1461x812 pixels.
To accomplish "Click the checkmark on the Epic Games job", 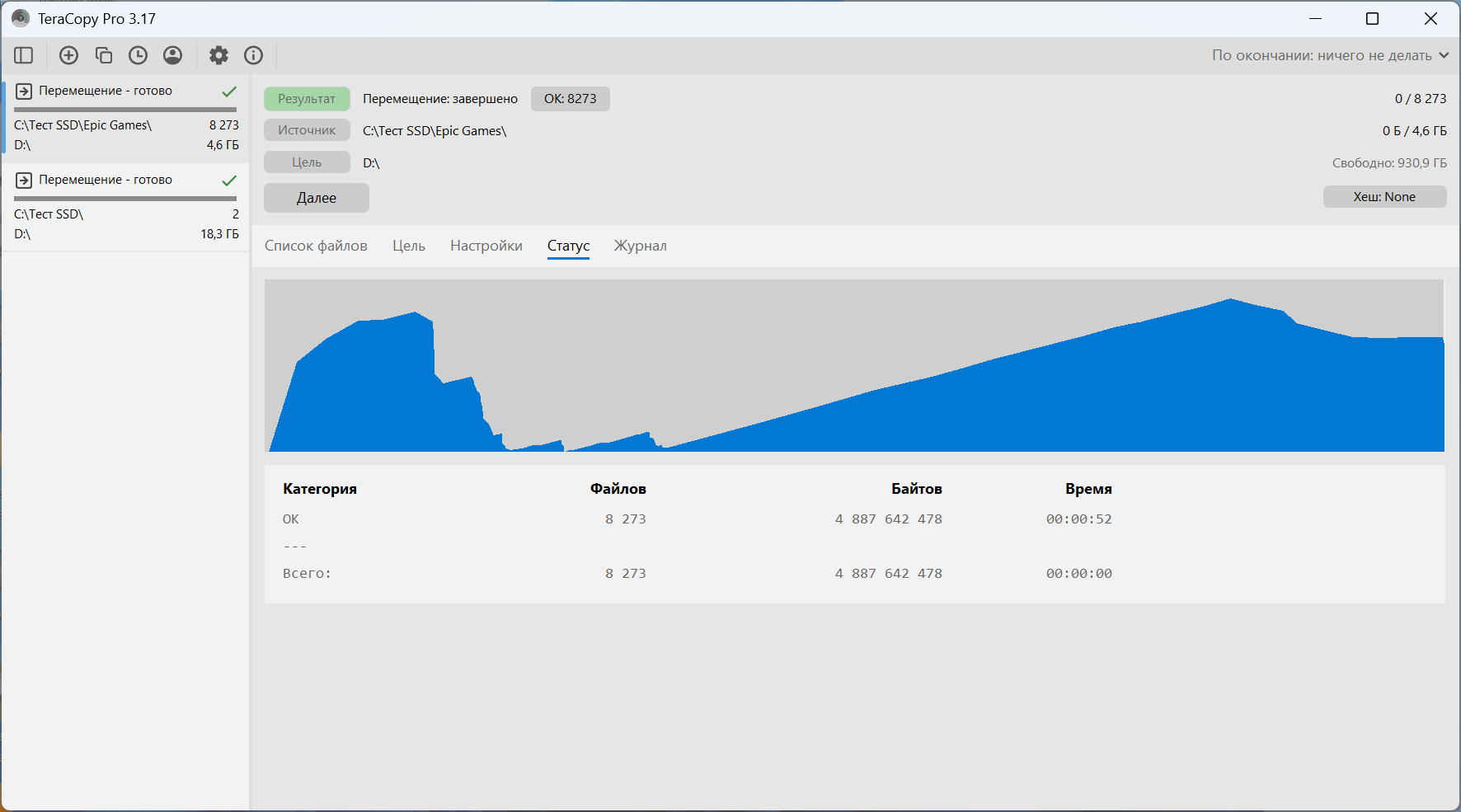I will pos(229,91).
